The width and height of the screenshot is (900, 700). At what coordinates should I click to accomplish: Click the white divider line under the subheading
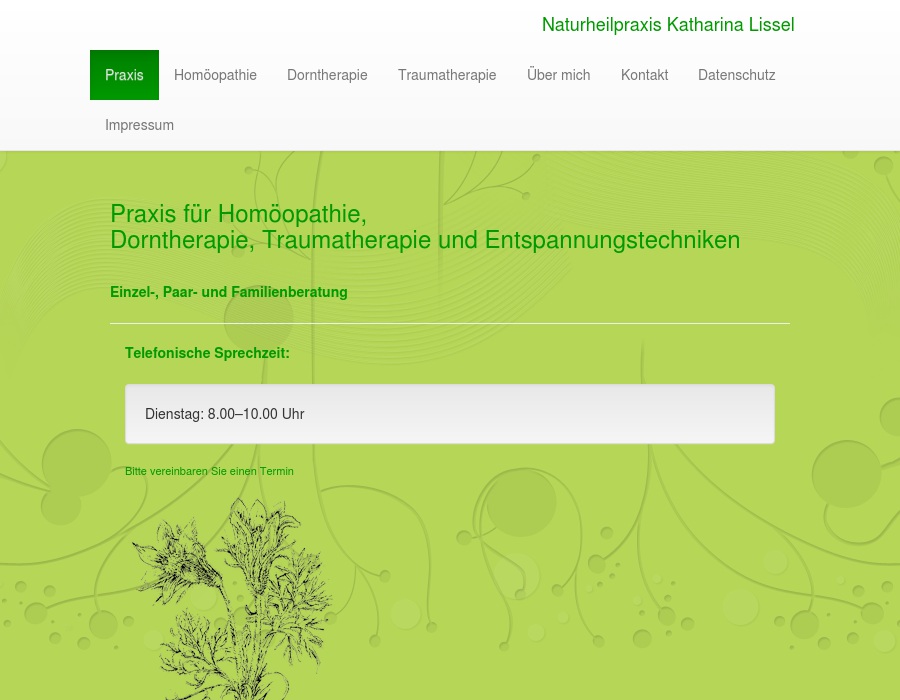click(x=450, y=323)
